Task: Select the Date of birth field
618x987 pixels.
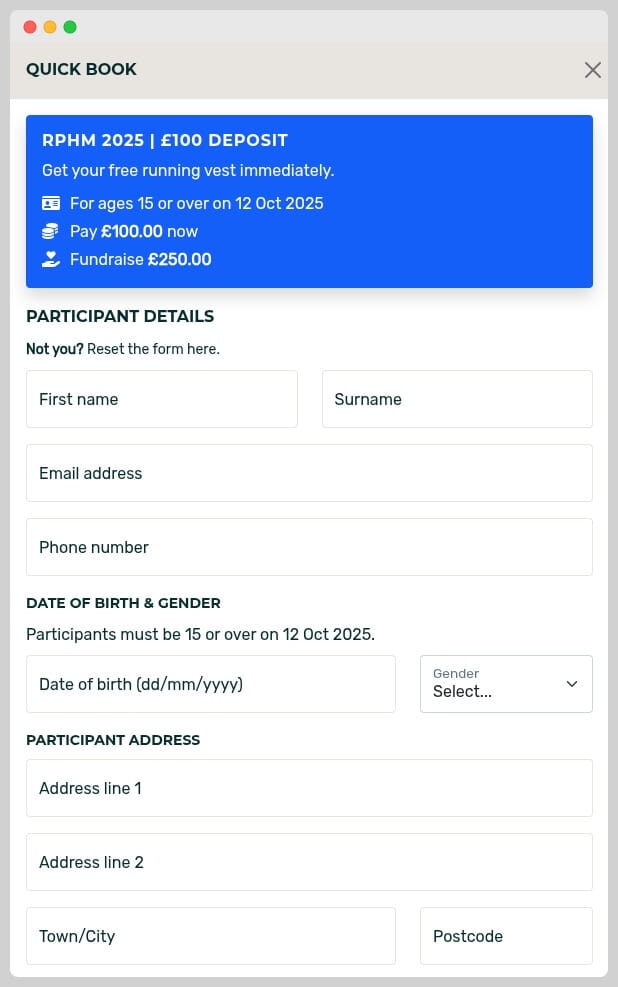Action: coord(211,684)
